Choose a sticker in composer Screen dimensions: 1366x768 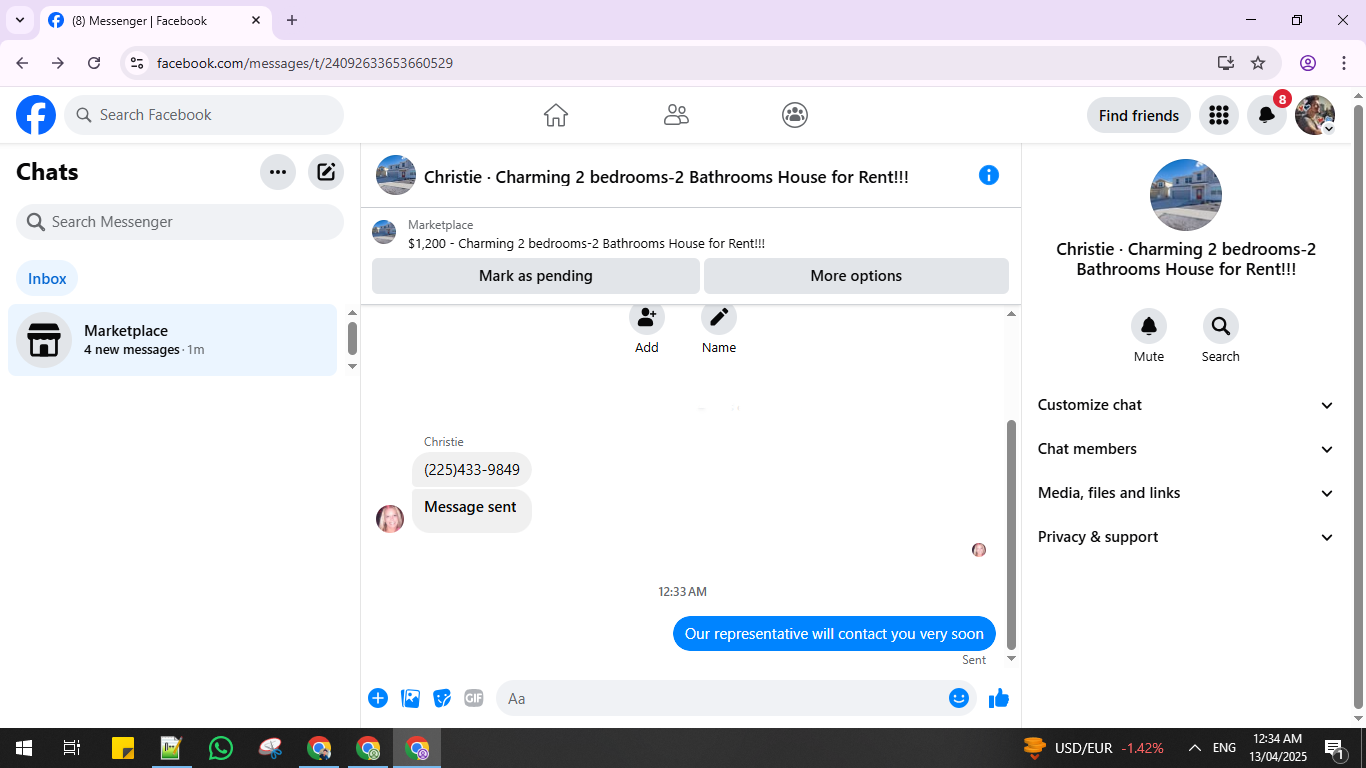pos(442,698)
